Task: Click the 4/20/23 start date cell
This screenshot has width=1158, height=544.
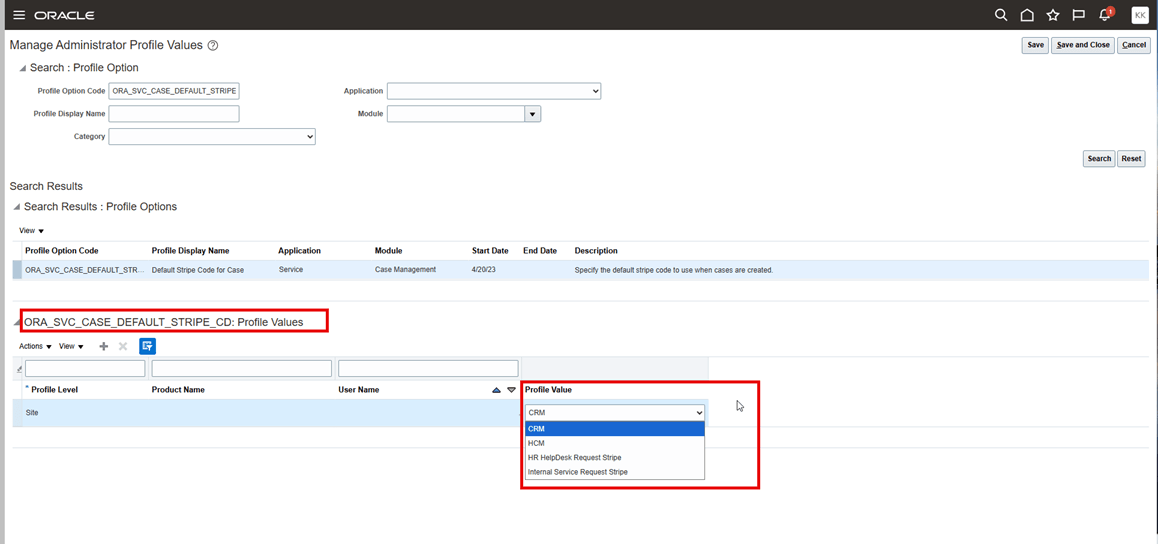Action: (483, 270)
